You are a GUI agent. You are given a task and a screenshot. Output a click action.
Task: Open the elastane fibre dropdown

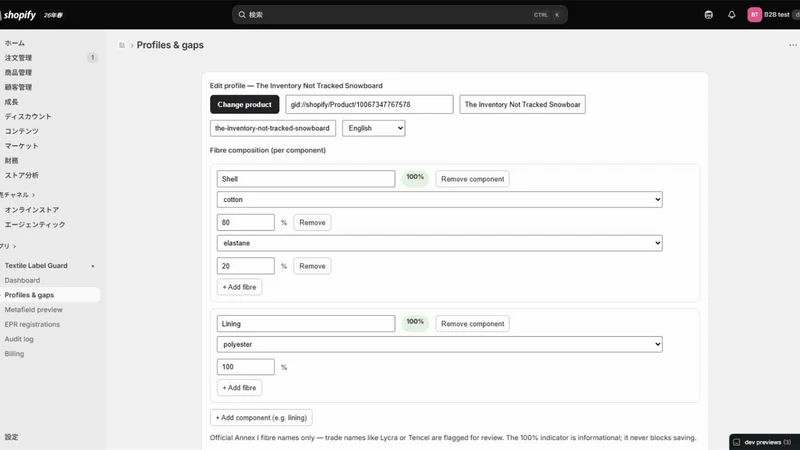click(440, 243)
